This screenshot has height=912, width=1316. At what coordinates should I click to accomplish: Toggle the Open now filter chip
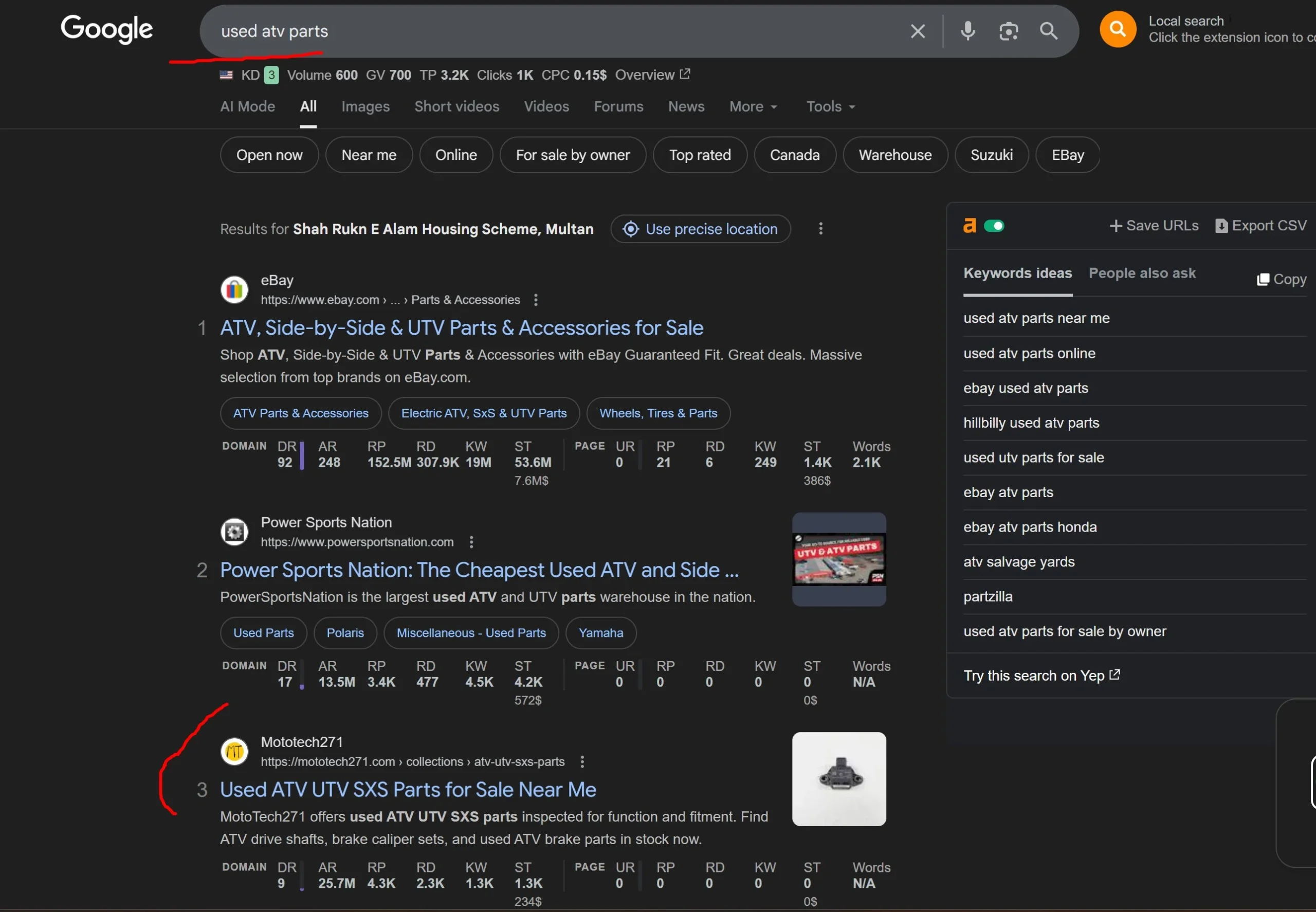tap(269, 155)
